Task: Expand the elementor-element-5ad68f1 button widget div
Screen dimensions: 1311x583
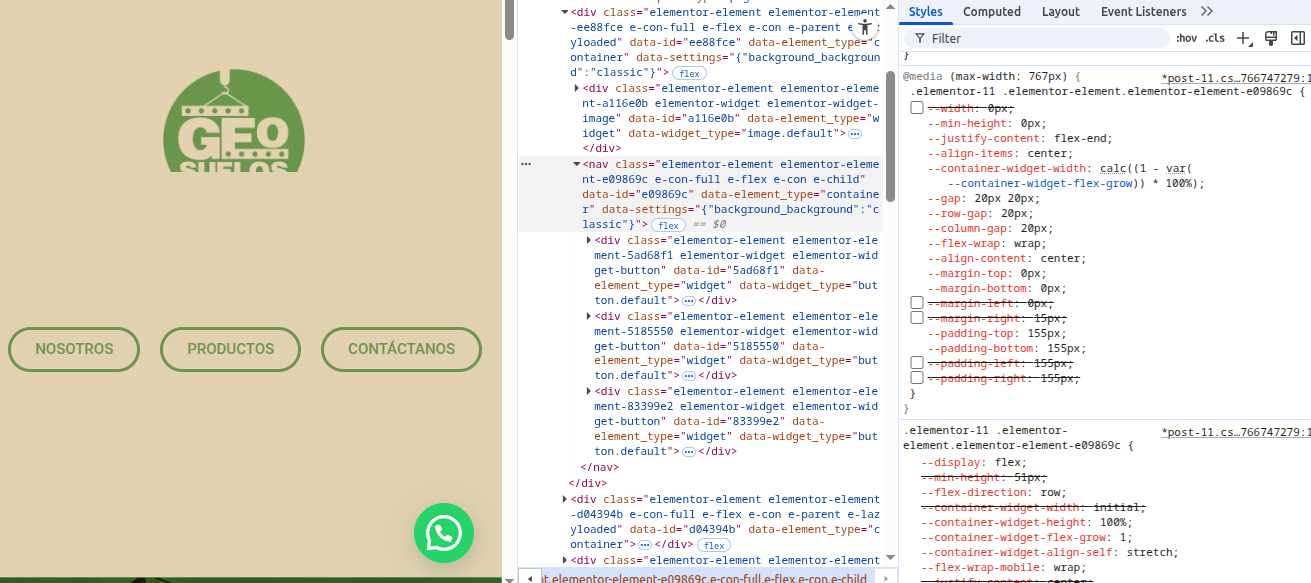Action: point(588,240)
